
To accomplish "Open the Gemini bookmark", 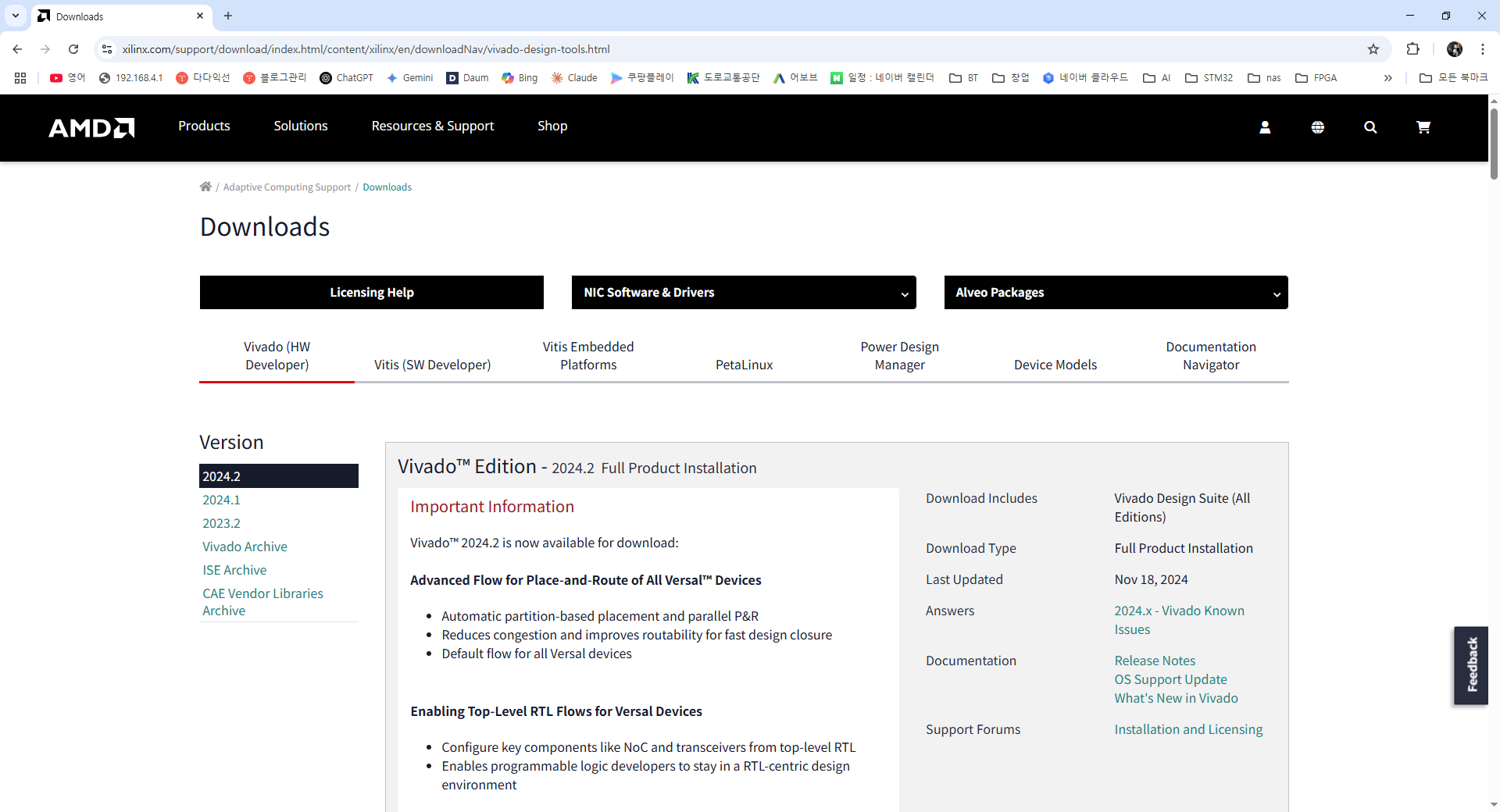I will (409, 78).
